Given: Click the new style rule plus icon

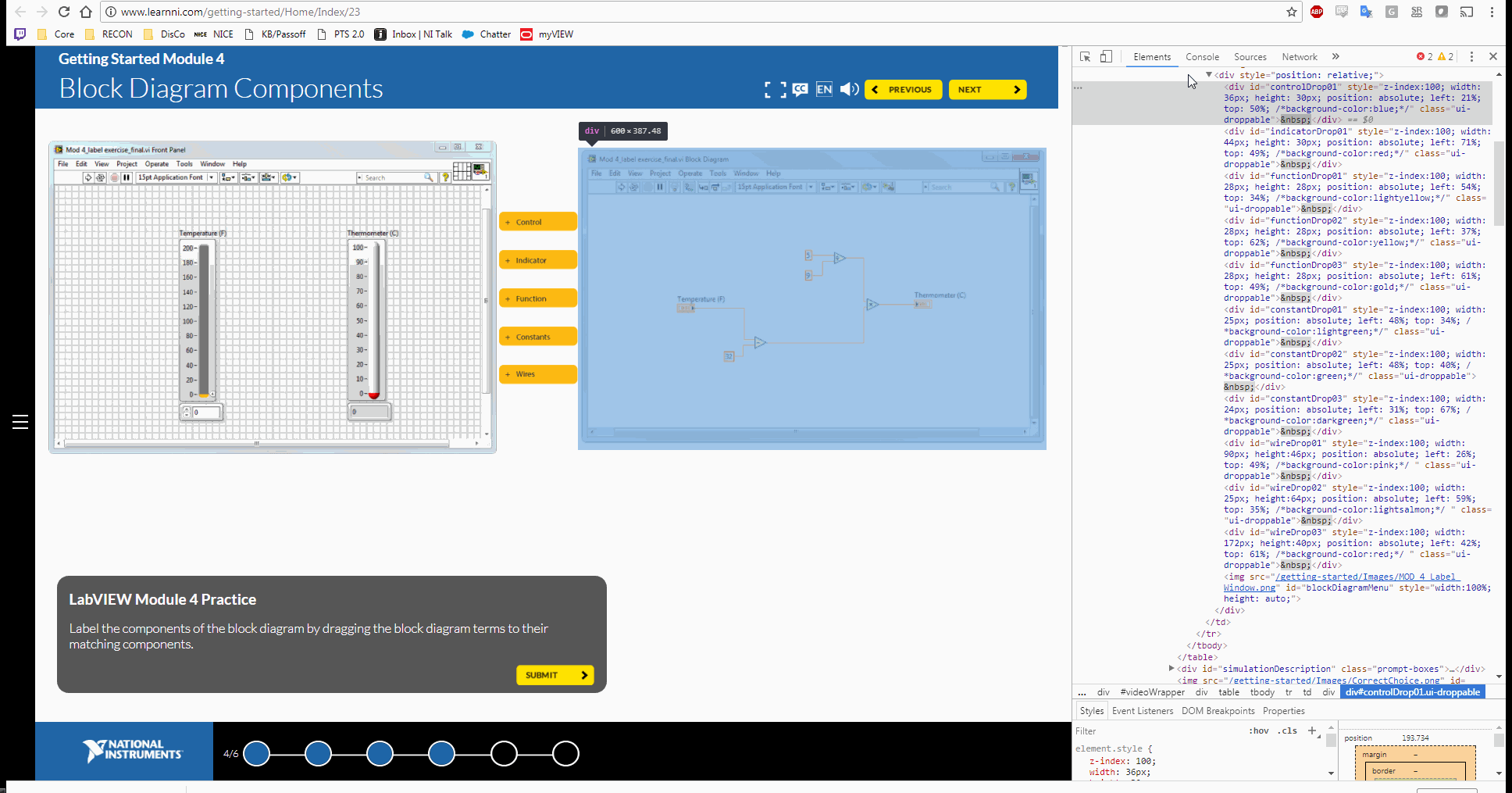Looking at the screenshot, I should pos(1312,731).
